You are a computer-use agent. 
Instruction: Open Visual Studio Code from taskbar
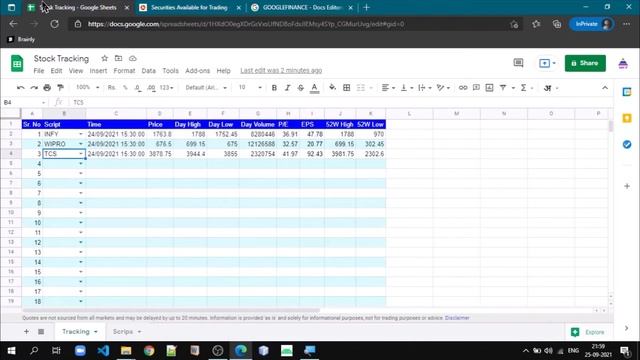(x=103, y=351)
